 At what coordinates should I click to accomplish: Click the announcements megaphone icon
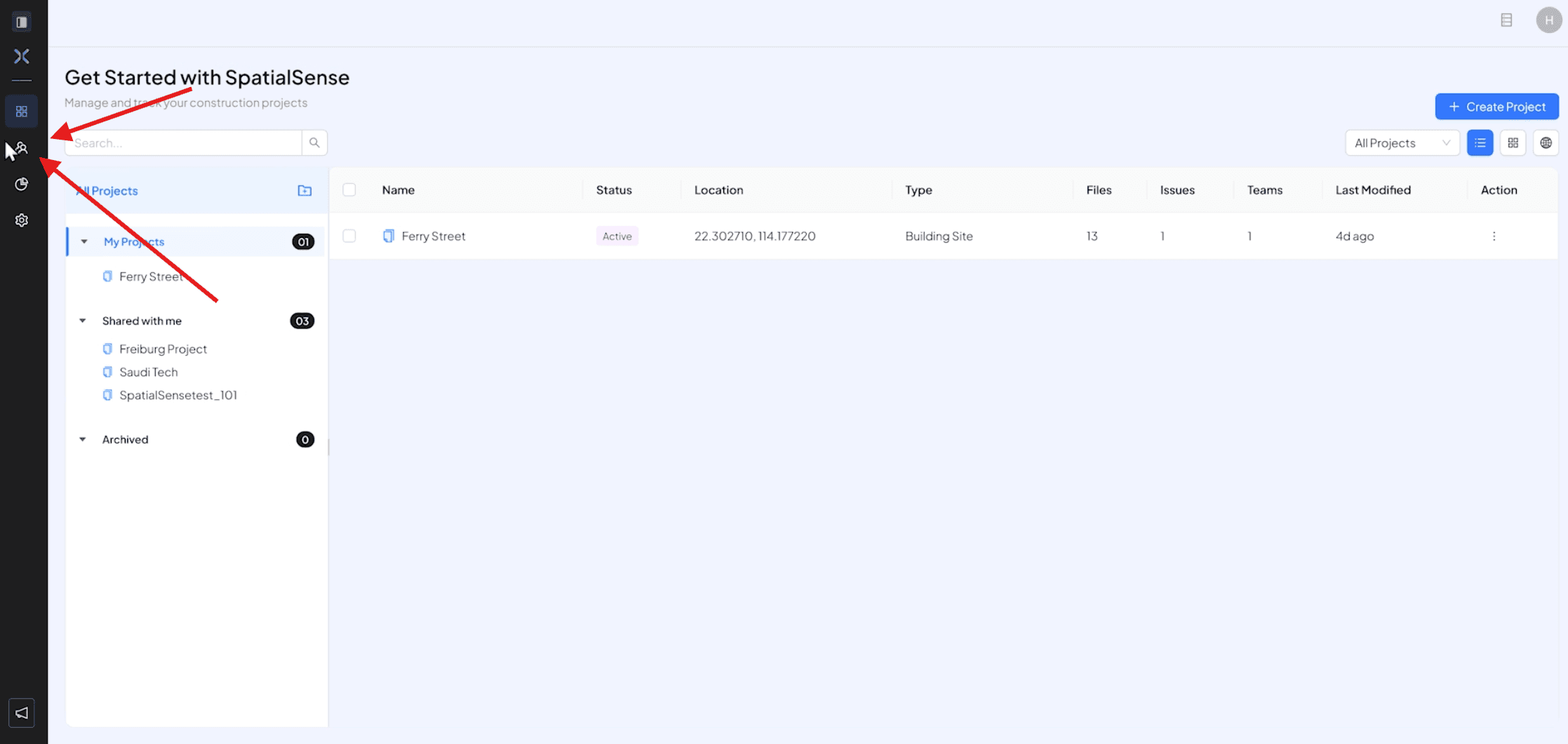pyautogui.click(x=22, y=713)
